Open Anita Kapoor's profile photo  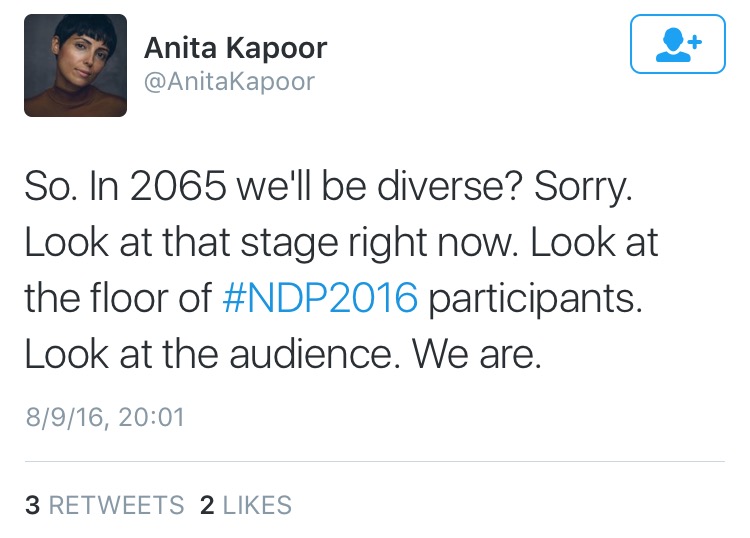pyautogui.click(x=76, y=65)
